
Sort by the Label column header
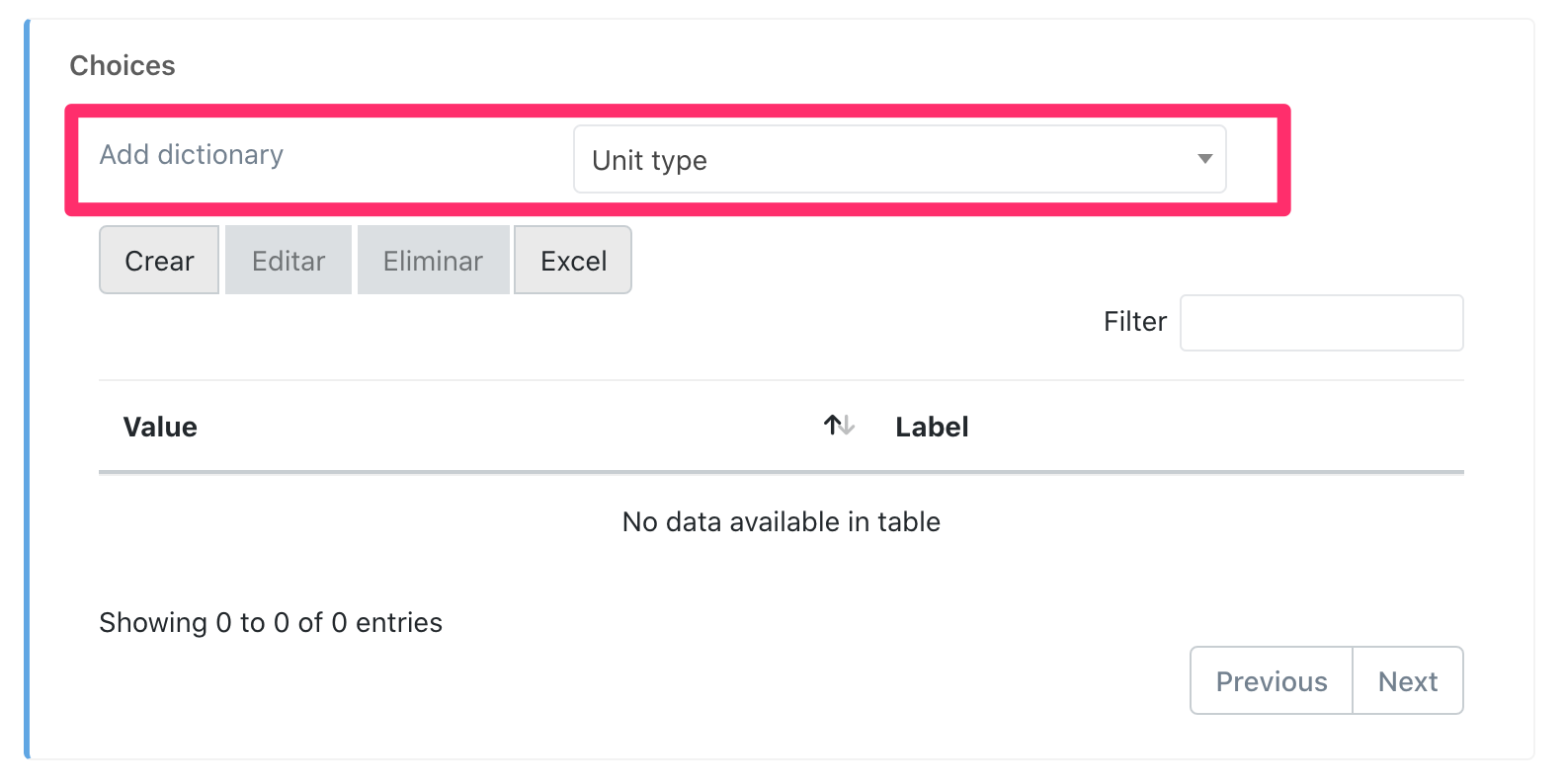click(x=932, y=427)
